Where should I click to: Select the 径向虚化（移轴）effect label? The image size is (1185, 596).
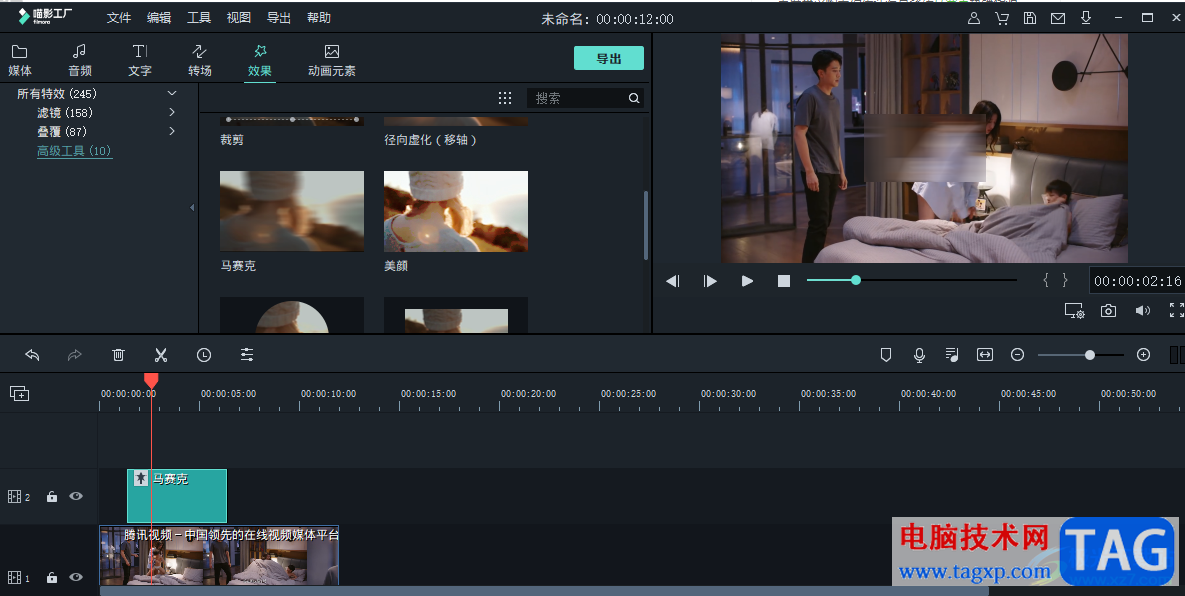pyautogui.click(x=431, y=140)
